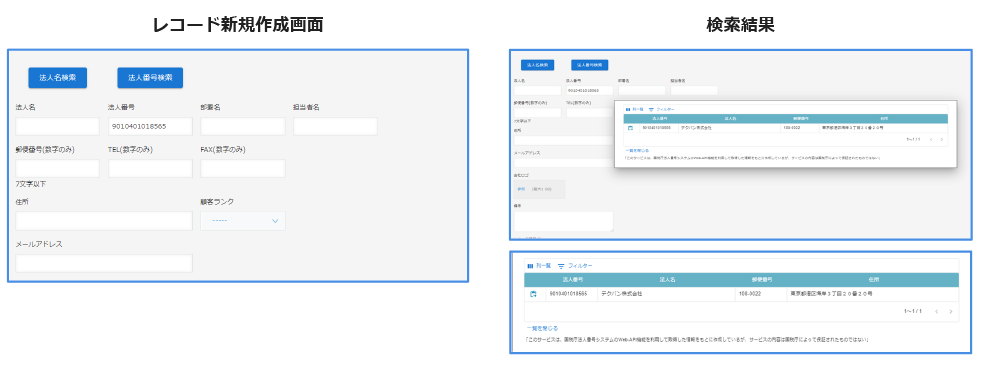Click 法人番号 column header in enlarged bottom list

click(572, 279)
